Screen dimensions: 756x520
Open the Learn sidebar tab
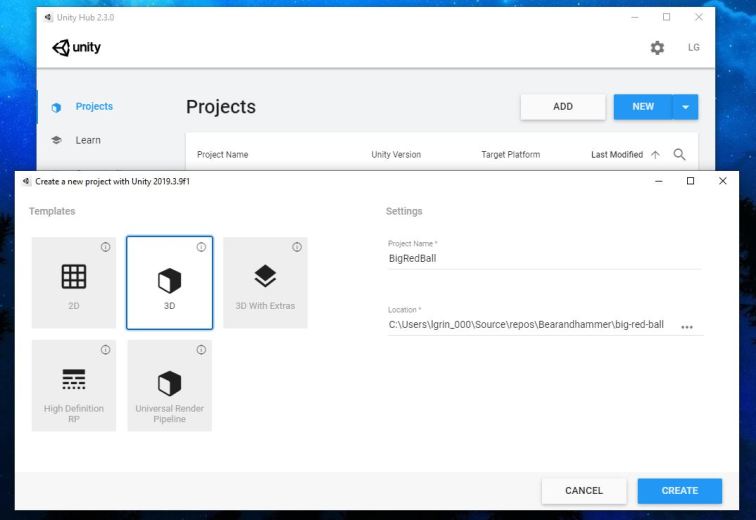[88, 140]
